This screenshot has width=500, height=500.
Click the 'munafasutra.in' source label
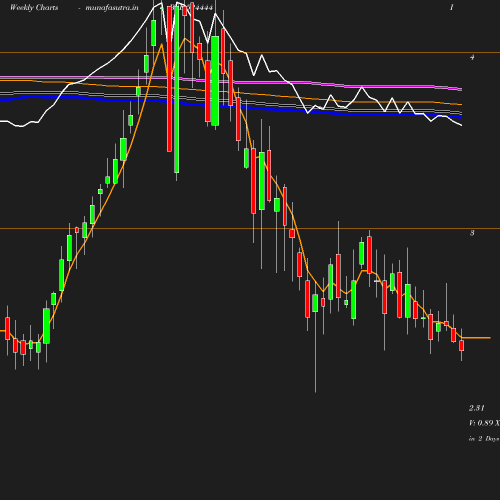[x=112, y=8]
